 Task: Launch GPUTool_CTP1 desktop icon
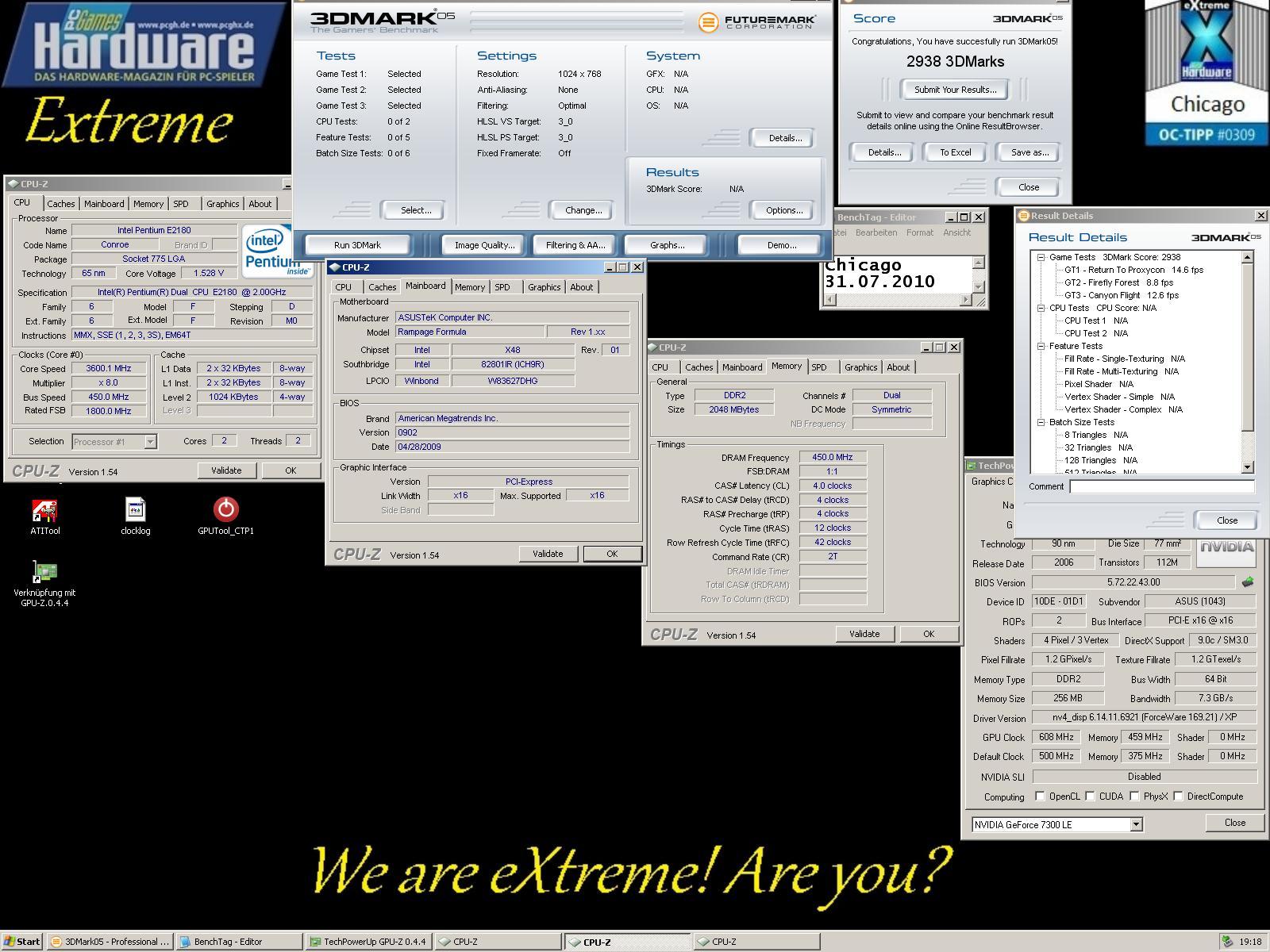click(226, 509)
